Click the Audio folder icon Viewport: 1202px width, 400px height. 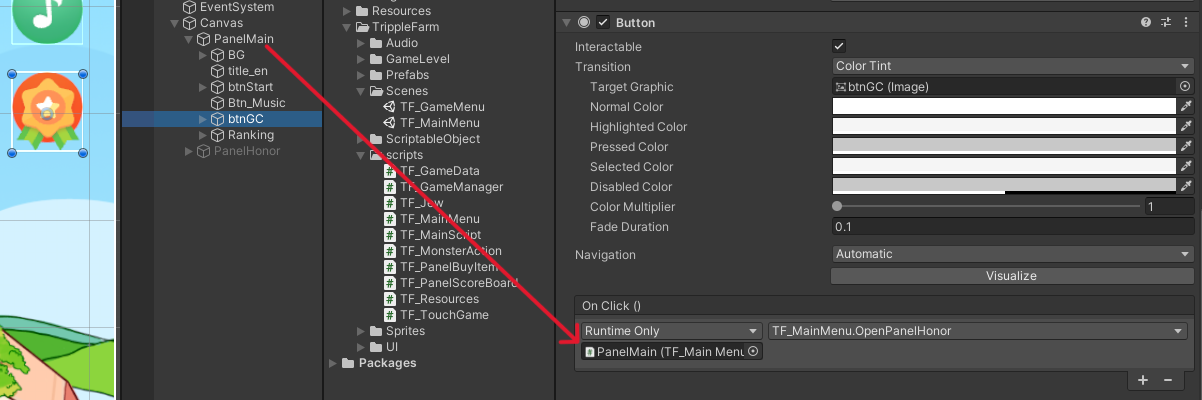376,43
